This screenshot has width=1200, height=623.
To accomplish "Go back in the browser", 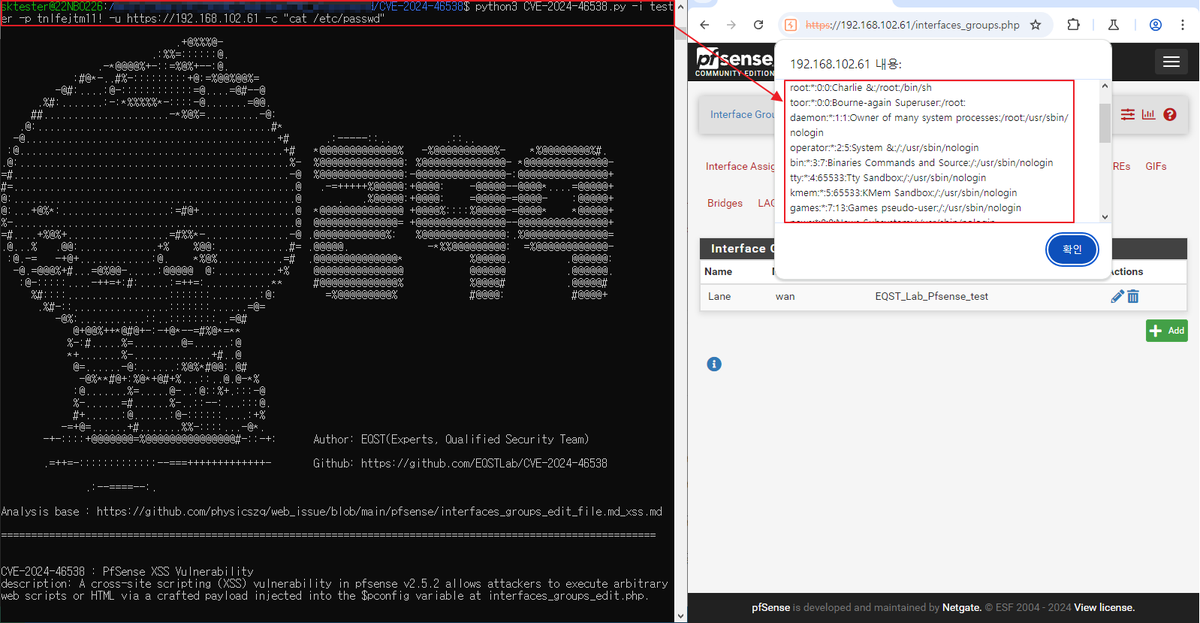I will point(705,25).
